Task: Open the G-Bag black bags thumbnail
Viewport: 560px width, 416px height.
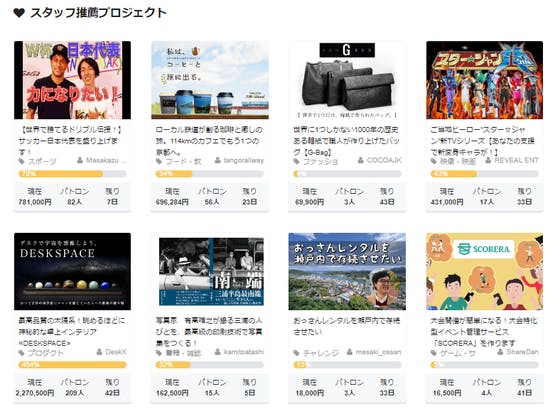Action: (x=347, y=80)
